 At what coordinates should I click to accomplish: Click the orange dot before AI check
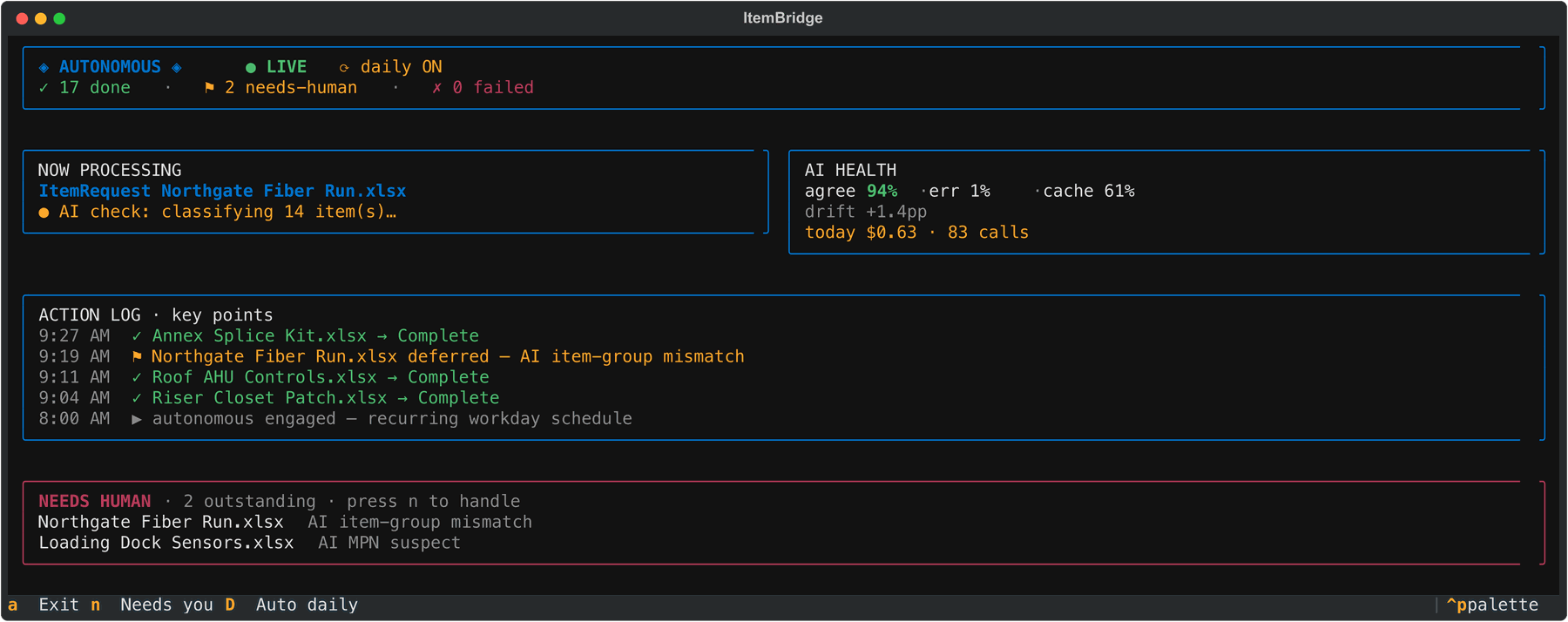coord(44,213)
